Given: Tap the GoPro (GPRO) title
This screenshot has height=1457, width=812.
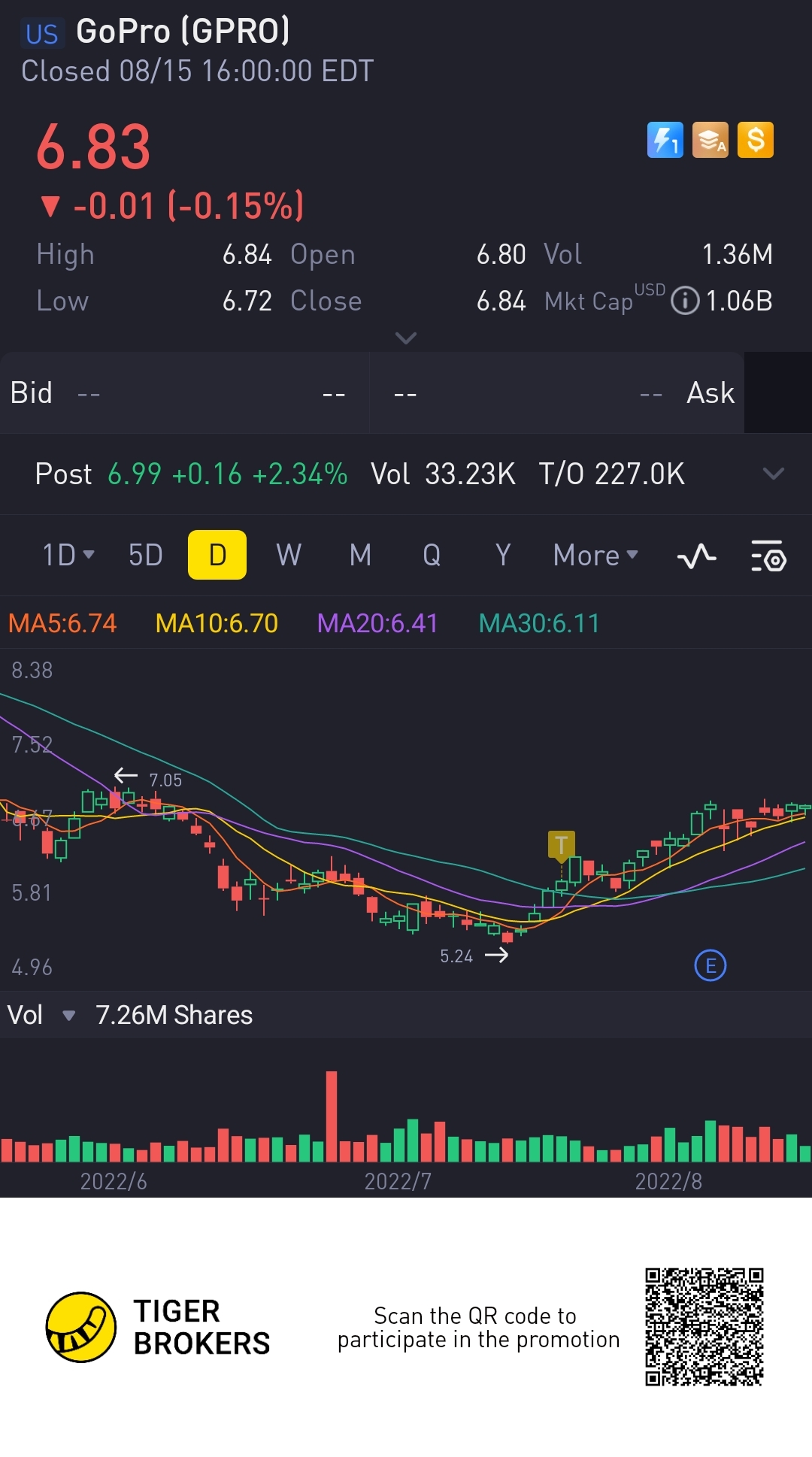Looking at the screenshot, I should (x=183, y=32).
